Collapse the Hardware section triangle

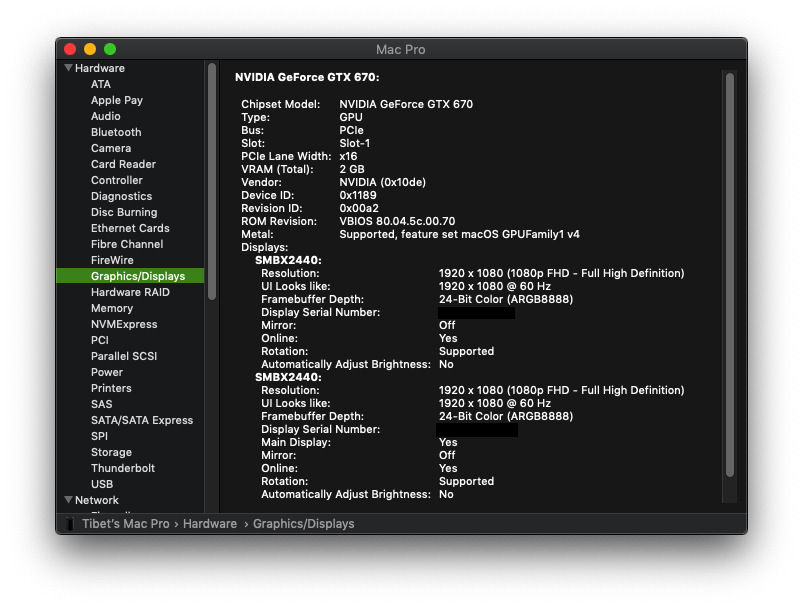tap(68, 68)
